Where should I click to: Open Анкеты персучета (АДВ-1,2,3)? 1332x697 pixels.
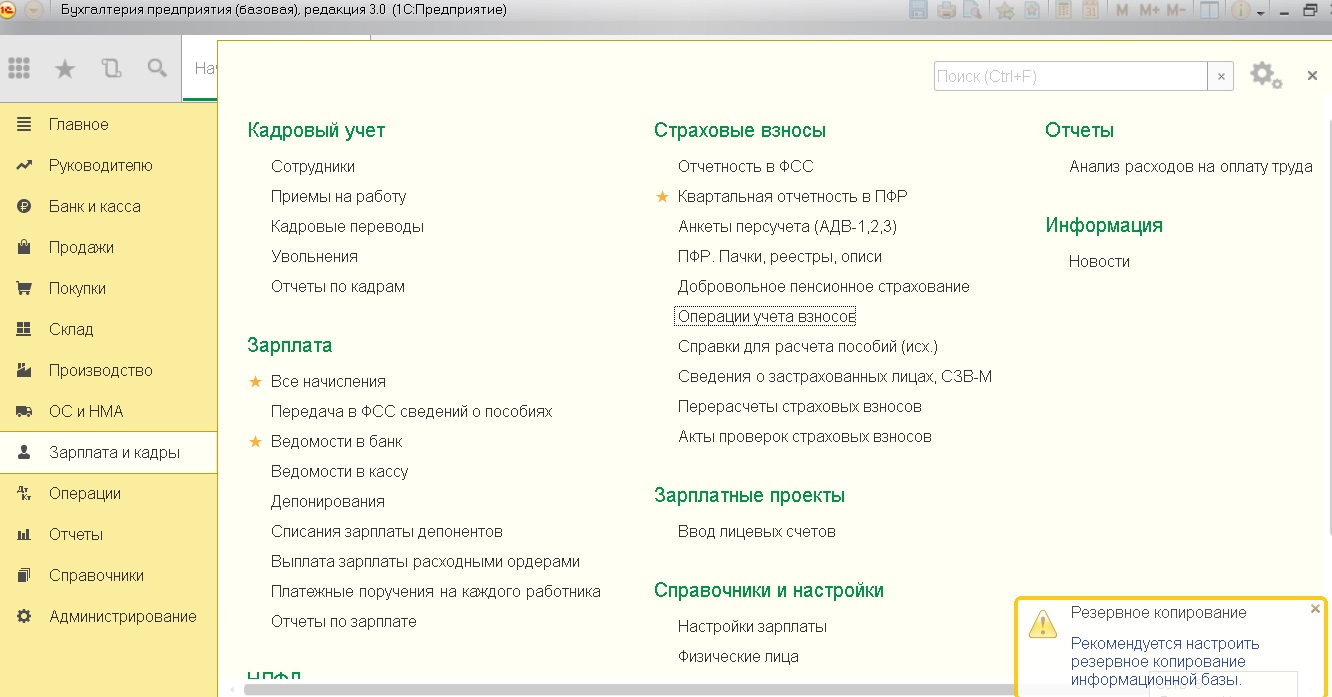pos(787,226)
